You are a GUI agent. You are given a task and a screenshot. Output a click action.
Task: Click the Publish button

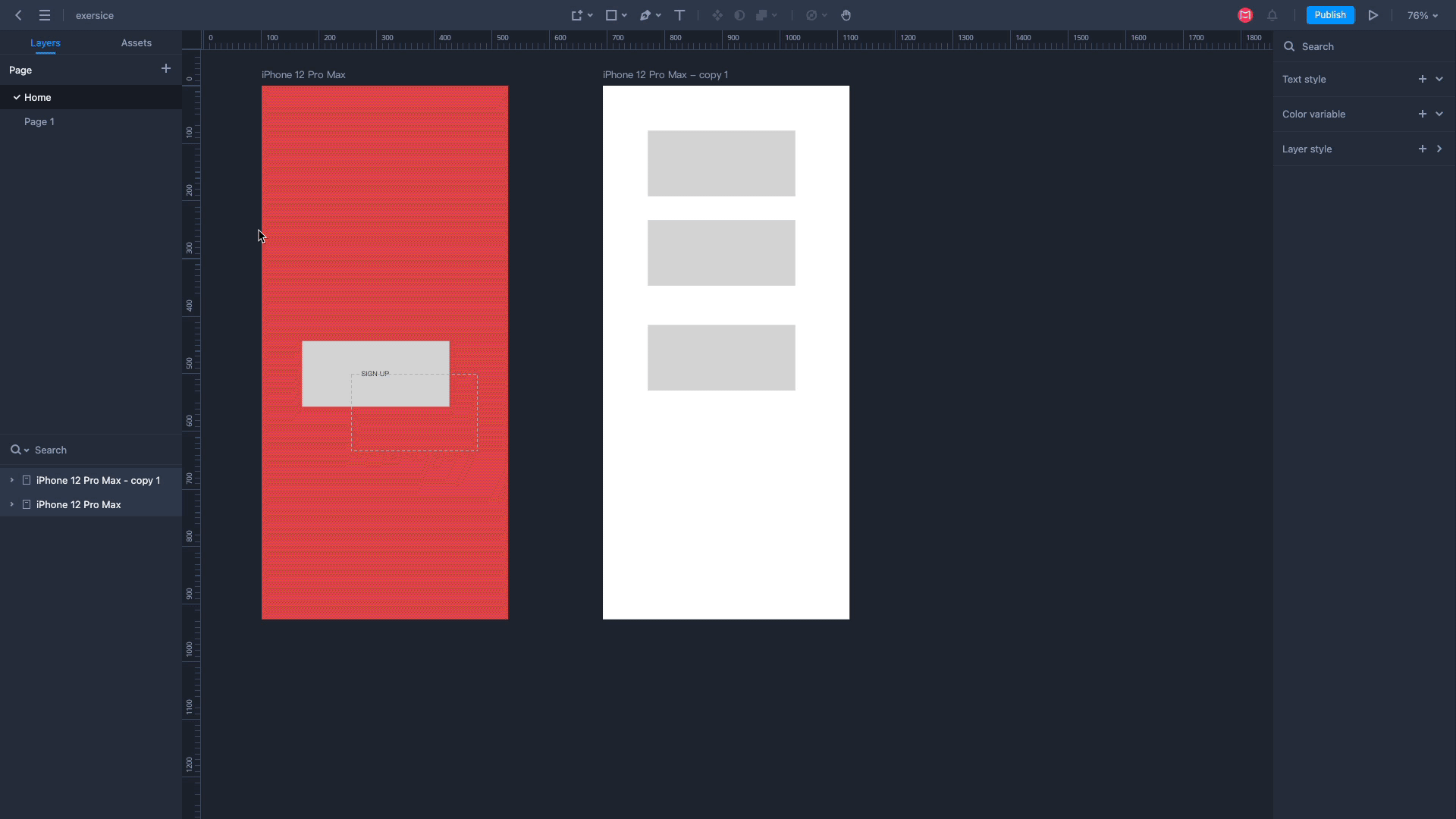(1330, 15)
